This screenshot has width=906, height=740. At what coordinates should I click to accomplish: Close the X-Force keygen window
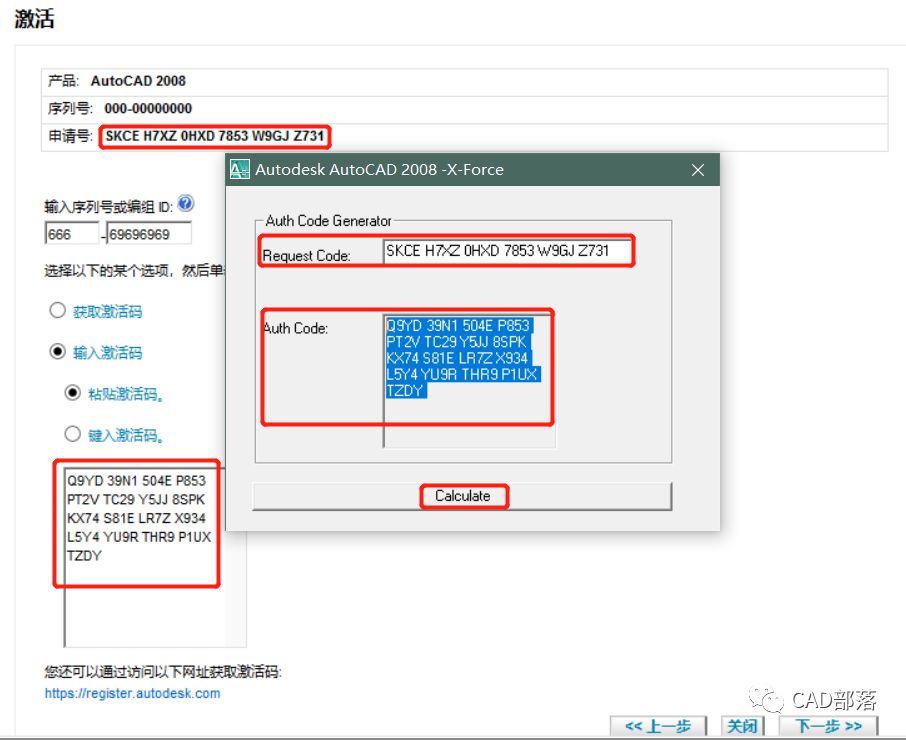pos(698,170)
